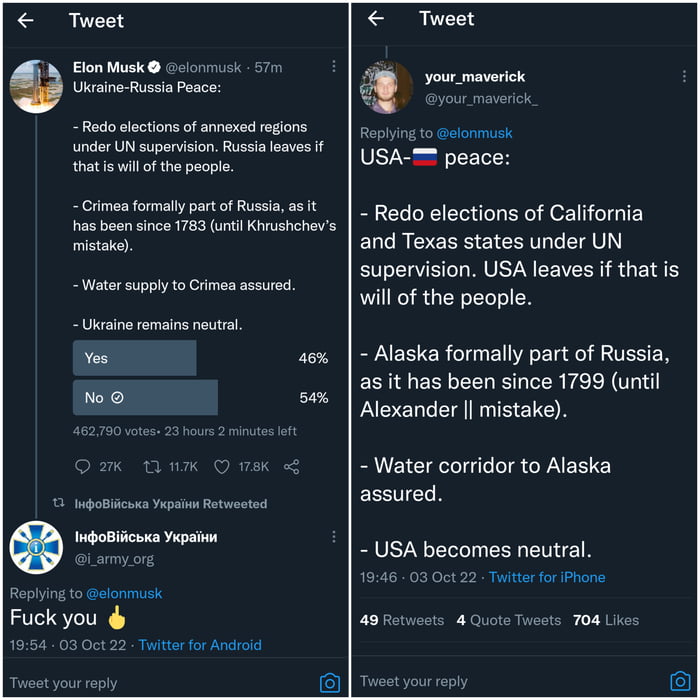Click the Twitter for Android link
This screenshot has height=700, width=700.
200,645
